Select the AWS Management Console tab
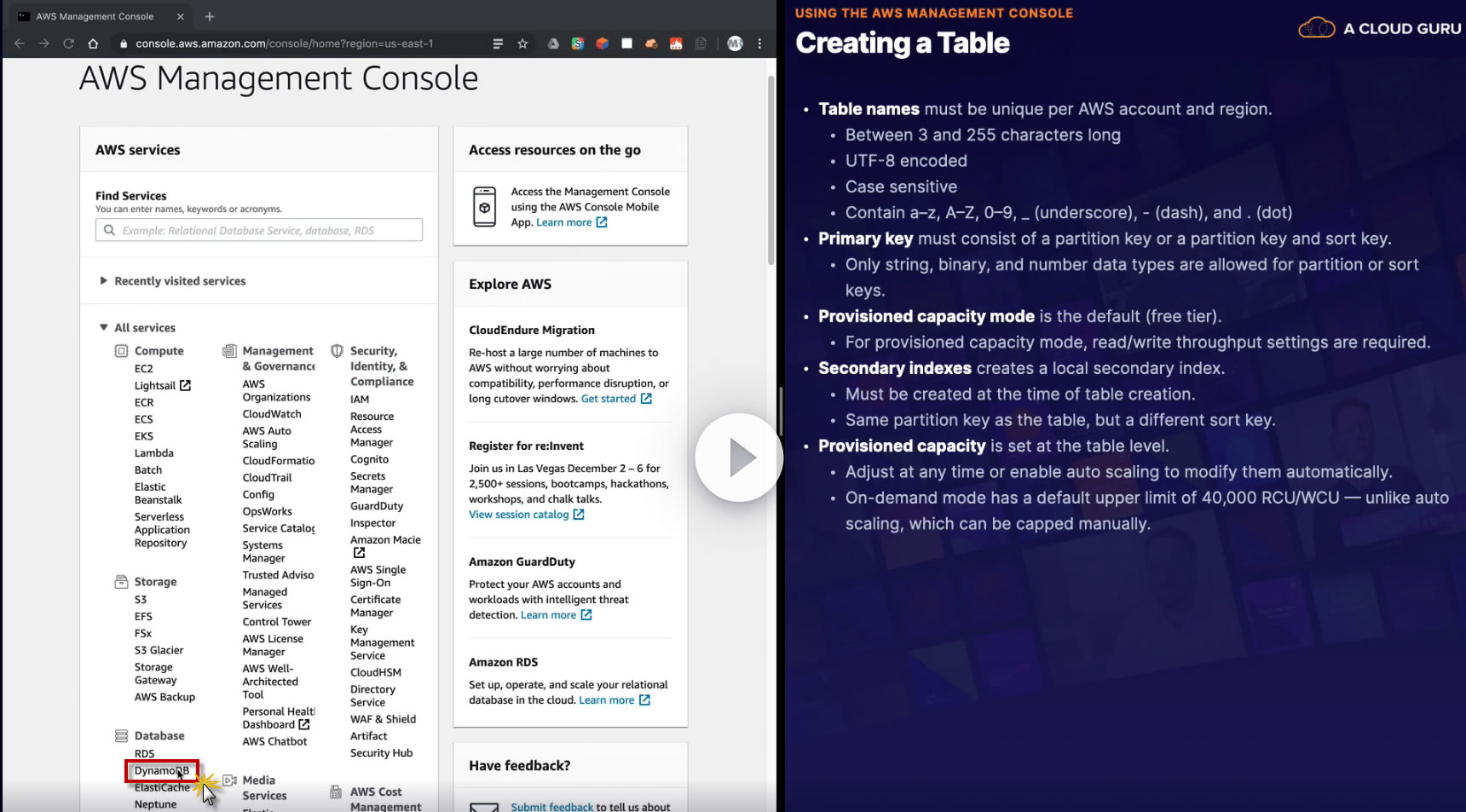Viewport: 1466px width, 812px height. tap(95, 16)
